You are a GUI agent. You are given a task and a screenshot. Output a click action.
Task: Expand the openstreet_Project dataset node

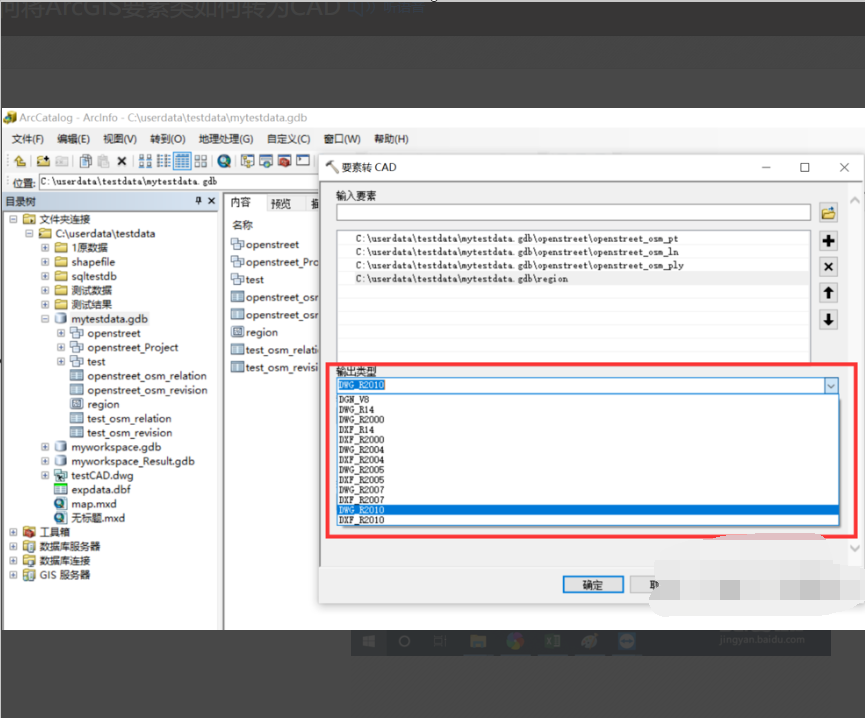coord(61,347)
